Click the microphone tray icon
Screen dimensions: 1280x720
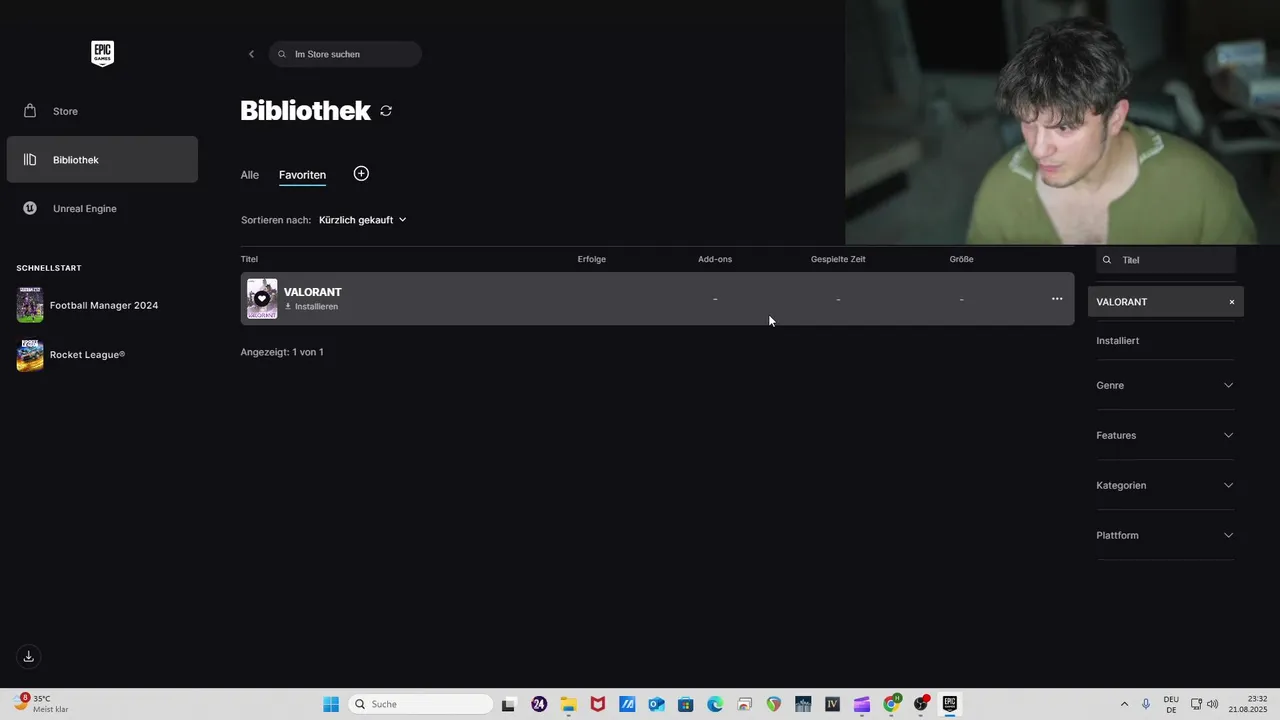1146,704
